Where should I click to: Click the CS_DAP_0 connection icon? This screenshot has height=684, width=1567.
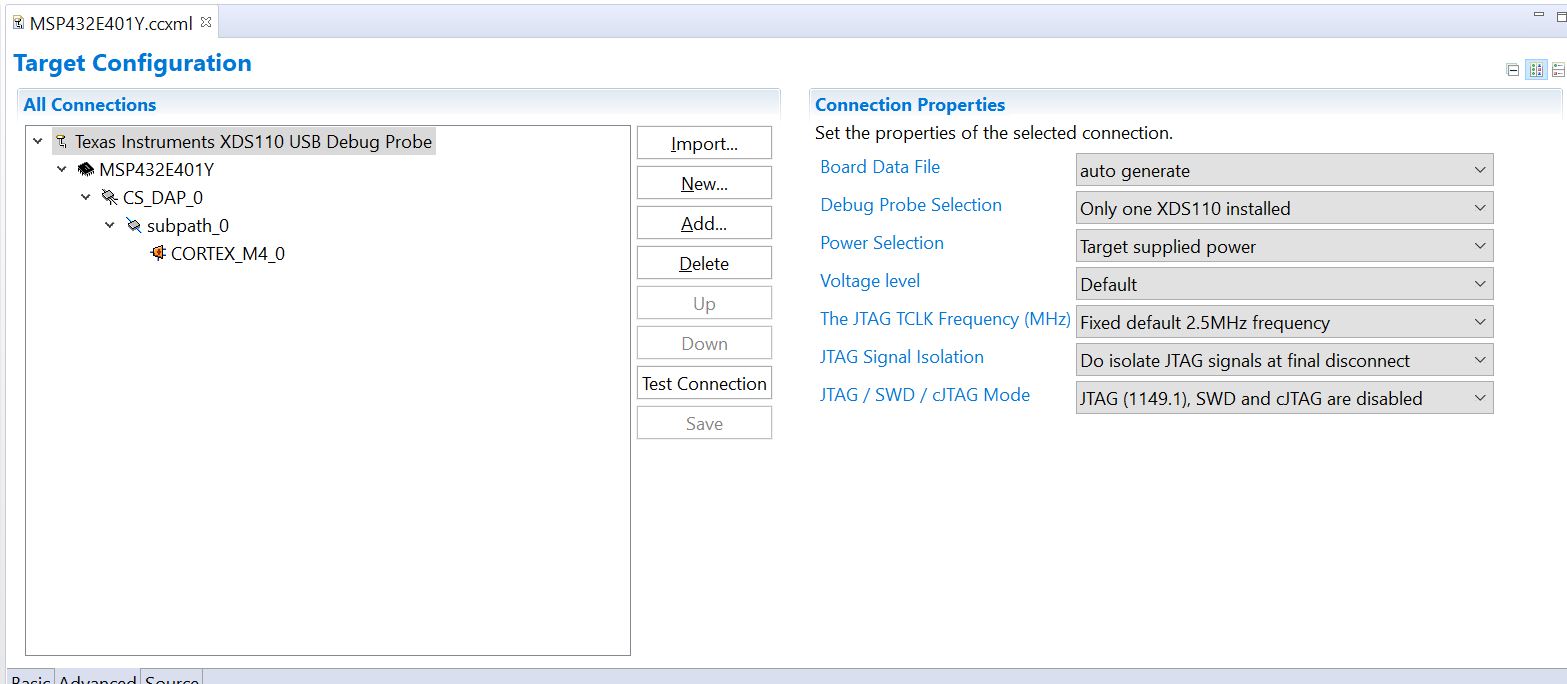pyautogui.click(x=108, y=197)
